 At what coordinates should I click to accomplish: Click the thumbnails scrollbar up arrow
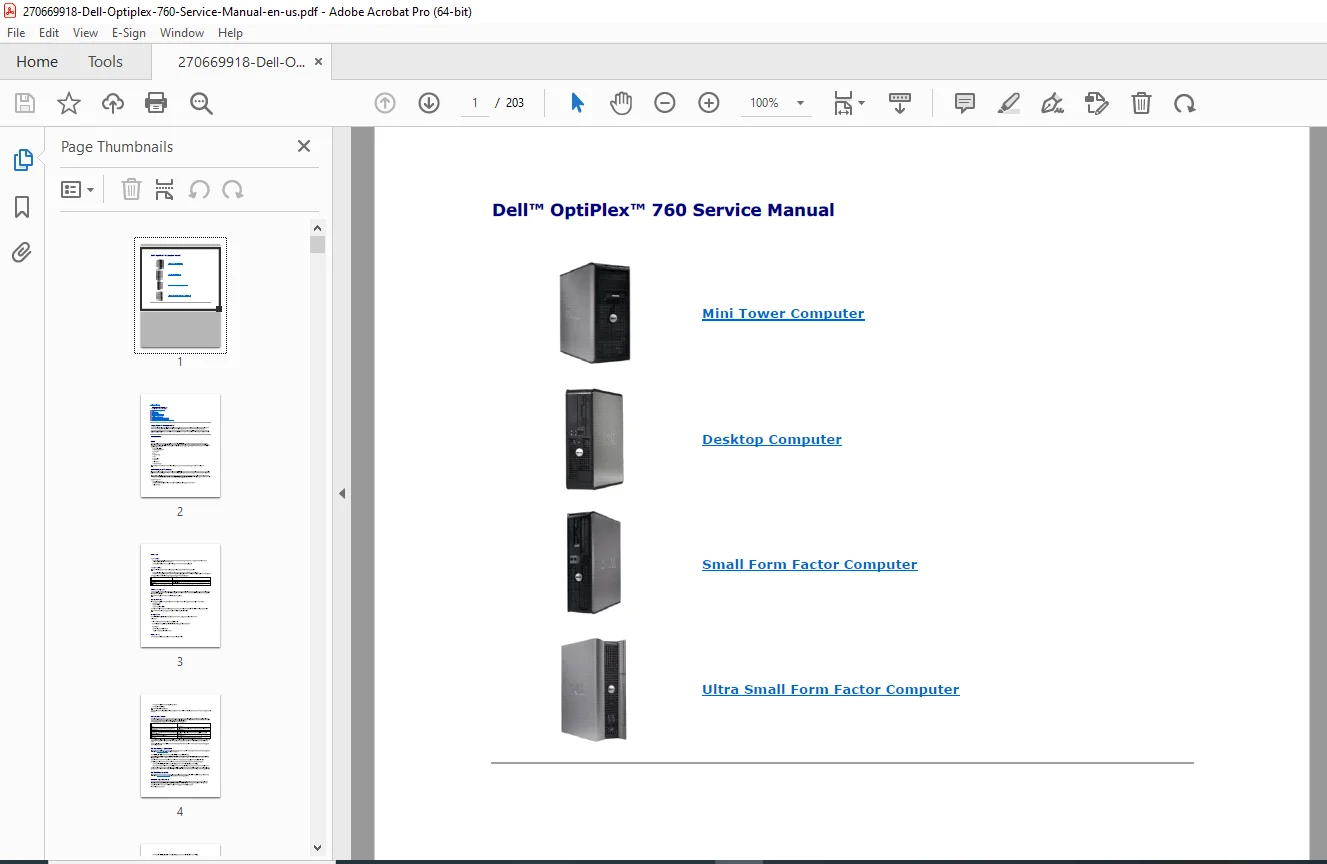pyautogui.click(x=318, y=227)
